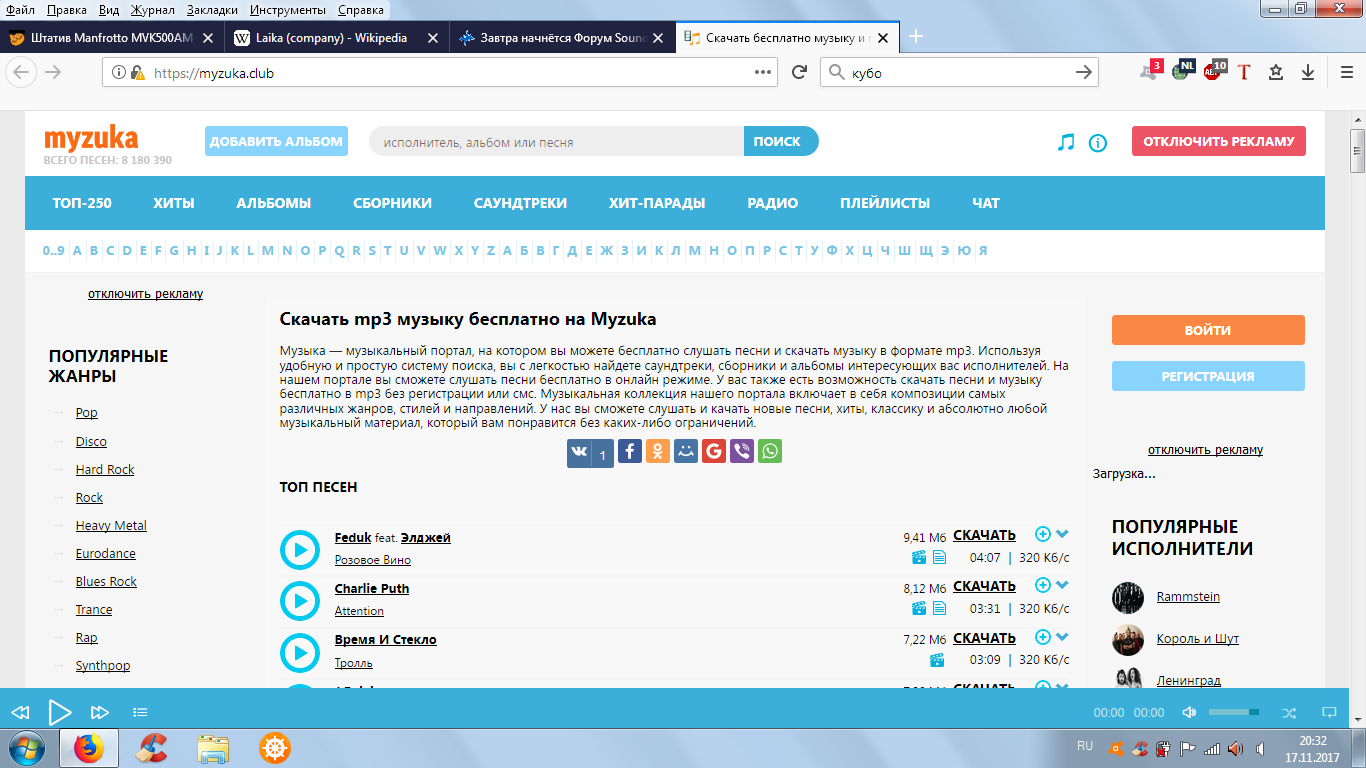Expand the chevron next to Feduk's download
The width and height of the screenshot is (1366, 768).
[1062, 534]
